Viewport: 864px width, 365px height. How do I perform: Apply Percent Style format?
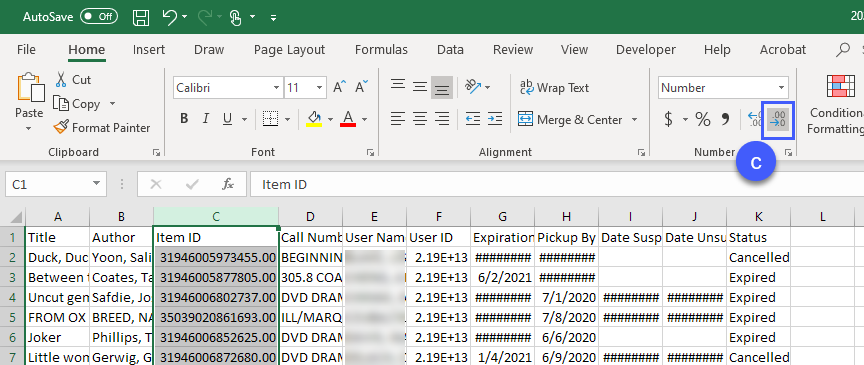(x=703, y=120)
